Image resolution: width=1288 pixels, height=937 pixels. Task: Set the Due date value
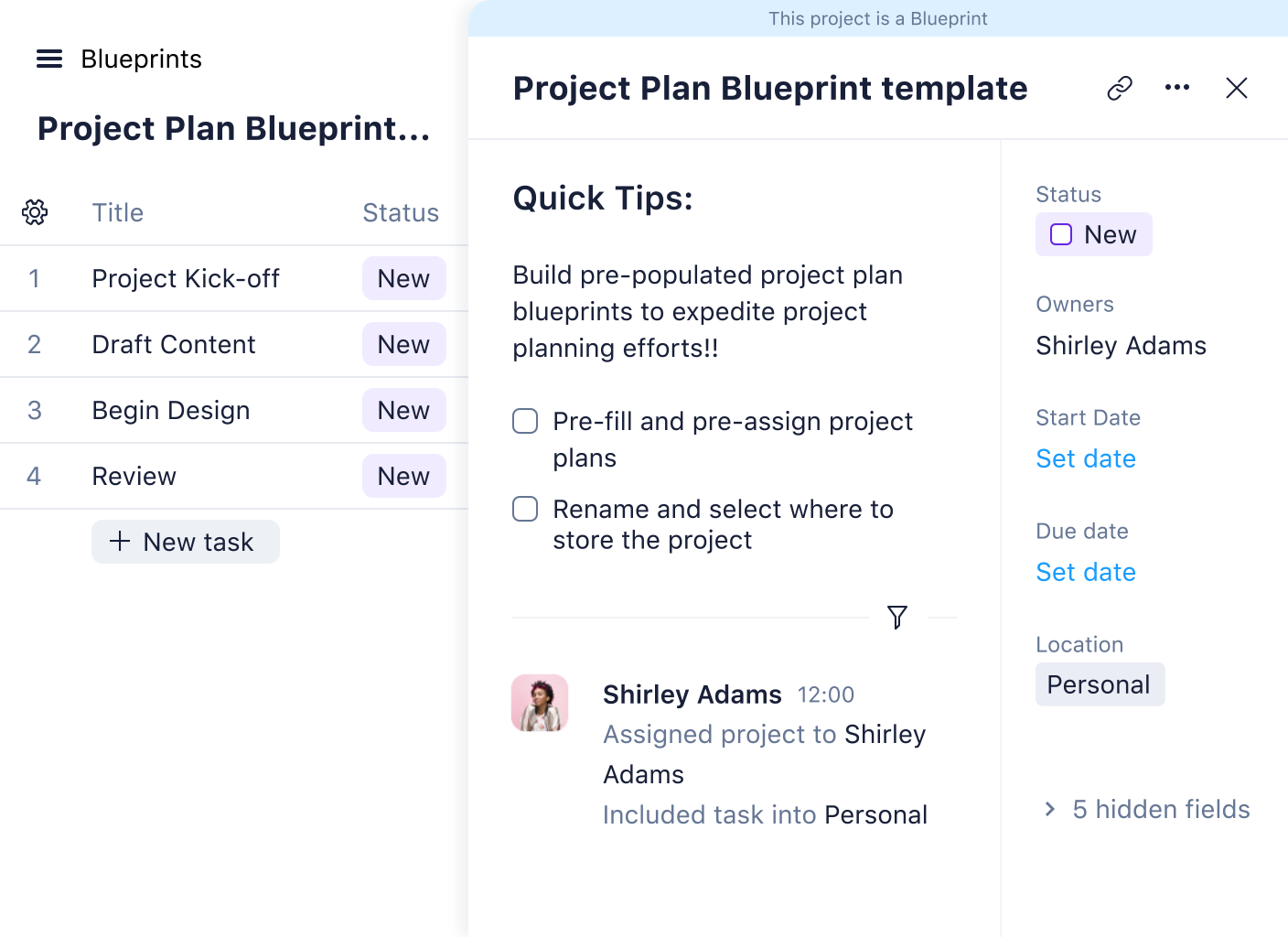(x=1086, y=572)
